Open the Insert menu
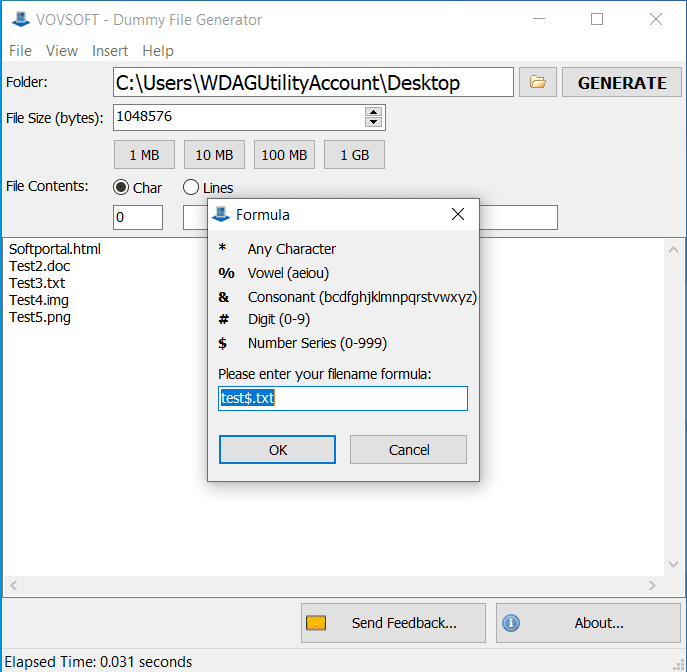The image size is (687, 672). [110, 51]
